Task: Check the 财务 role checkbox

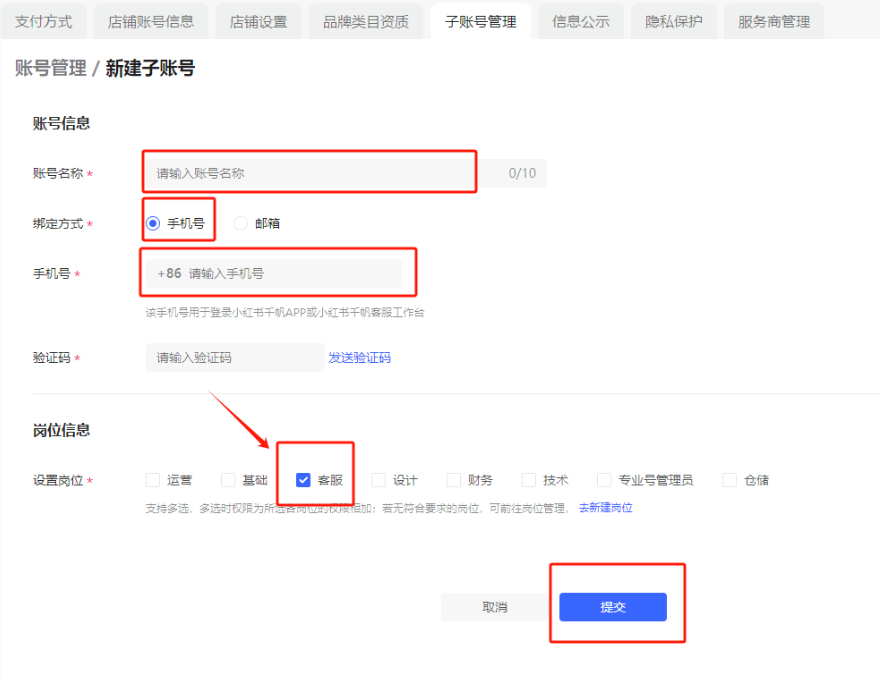Action: 454,480
